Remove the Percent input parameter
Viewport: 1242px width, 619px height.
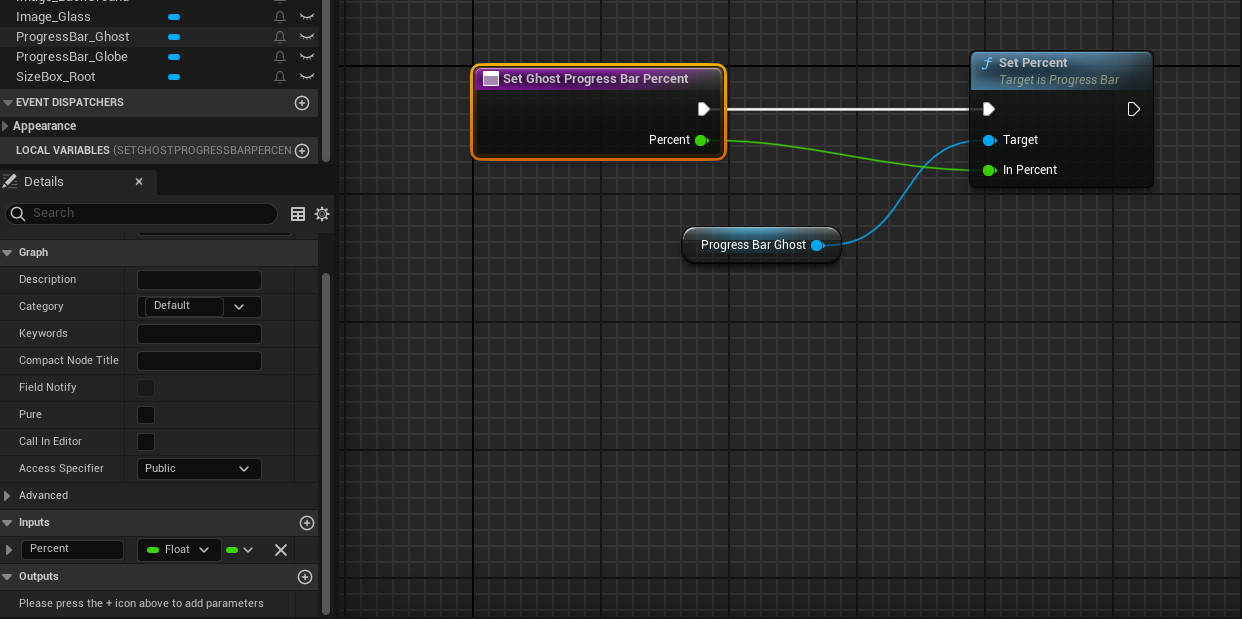(281, 550)
